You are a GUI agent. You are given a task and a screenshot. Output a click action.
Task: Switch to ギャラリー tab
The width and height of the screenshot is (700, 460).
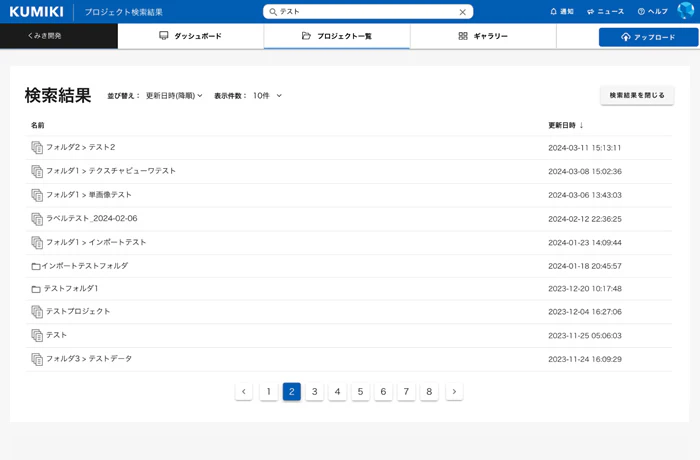[483, 36]
